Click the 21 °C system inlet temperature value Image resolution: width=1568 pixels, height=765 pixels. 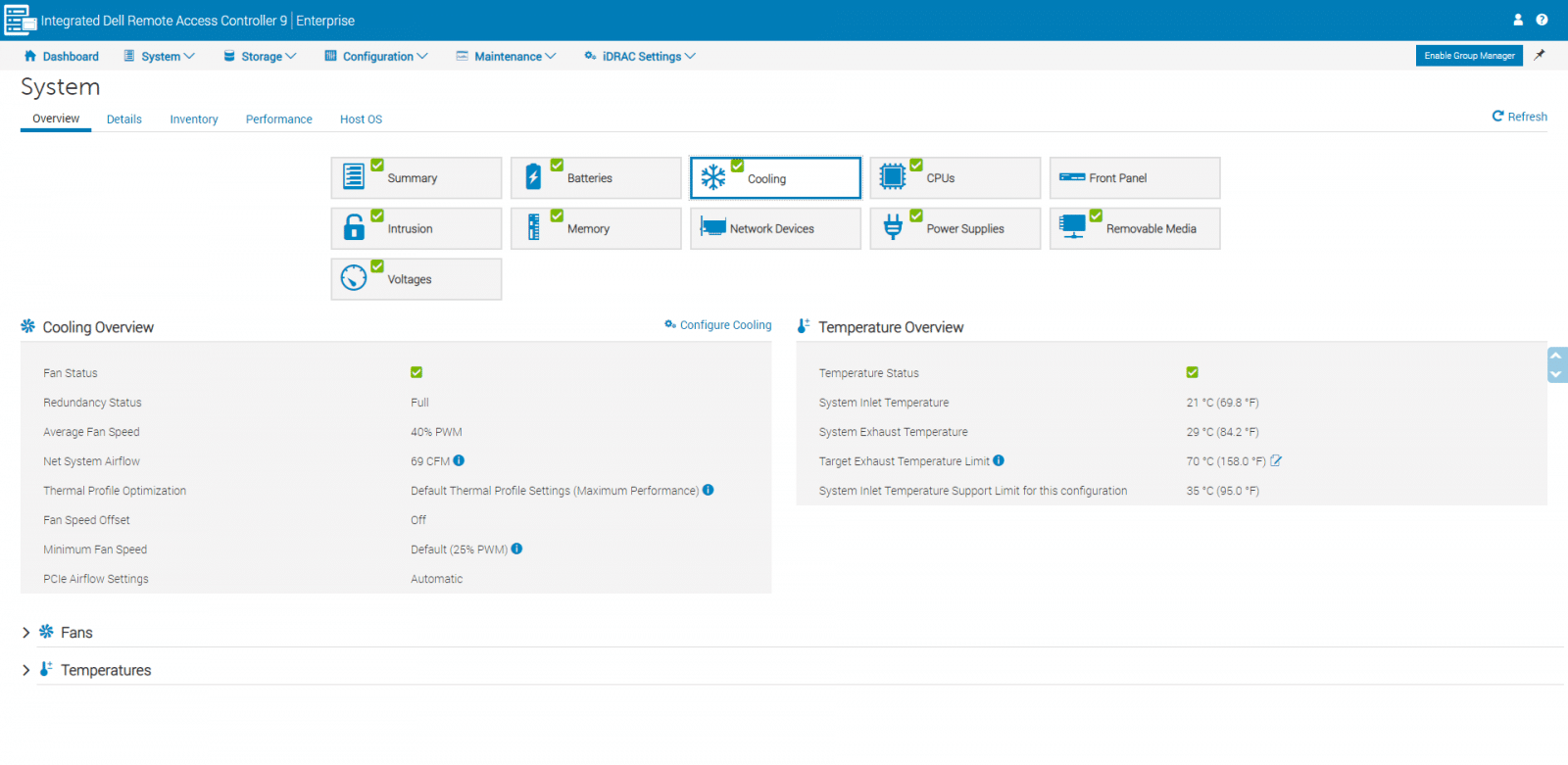tap(1223, 403)
